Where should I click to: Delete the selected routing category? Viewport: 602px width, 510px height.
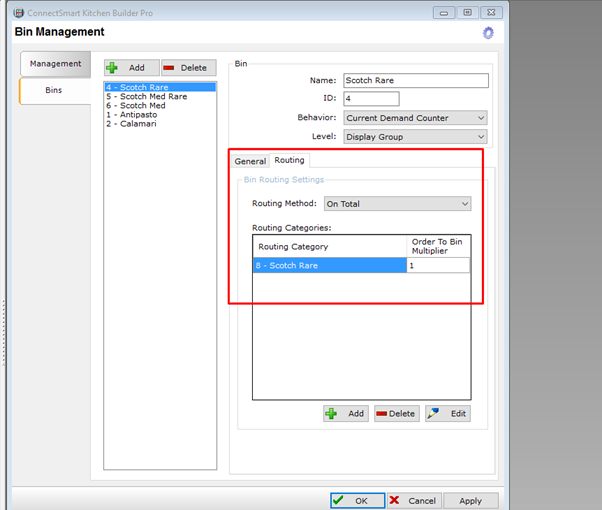coord(397,413)
